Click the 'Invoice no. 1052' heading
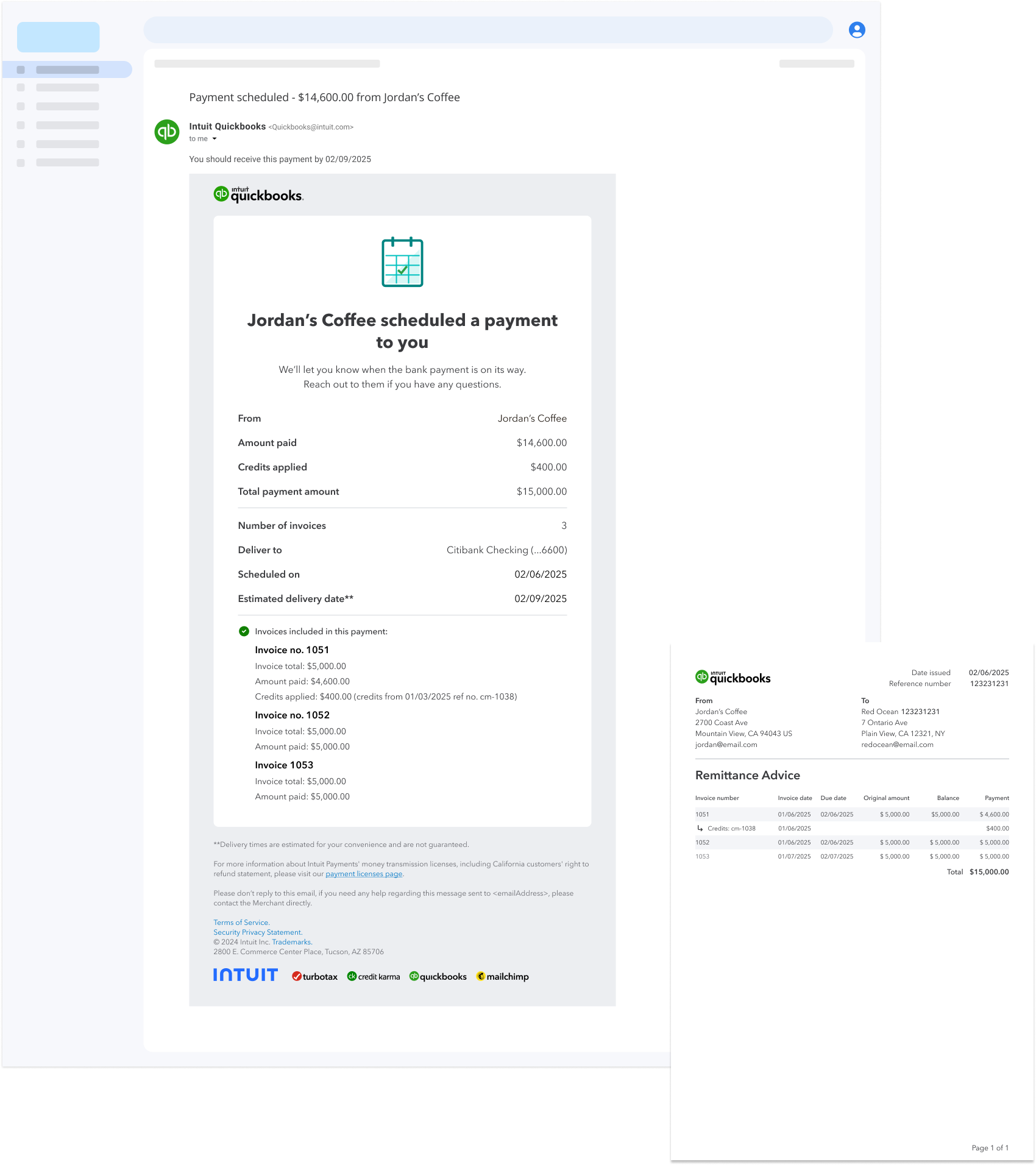 [292, 715]
